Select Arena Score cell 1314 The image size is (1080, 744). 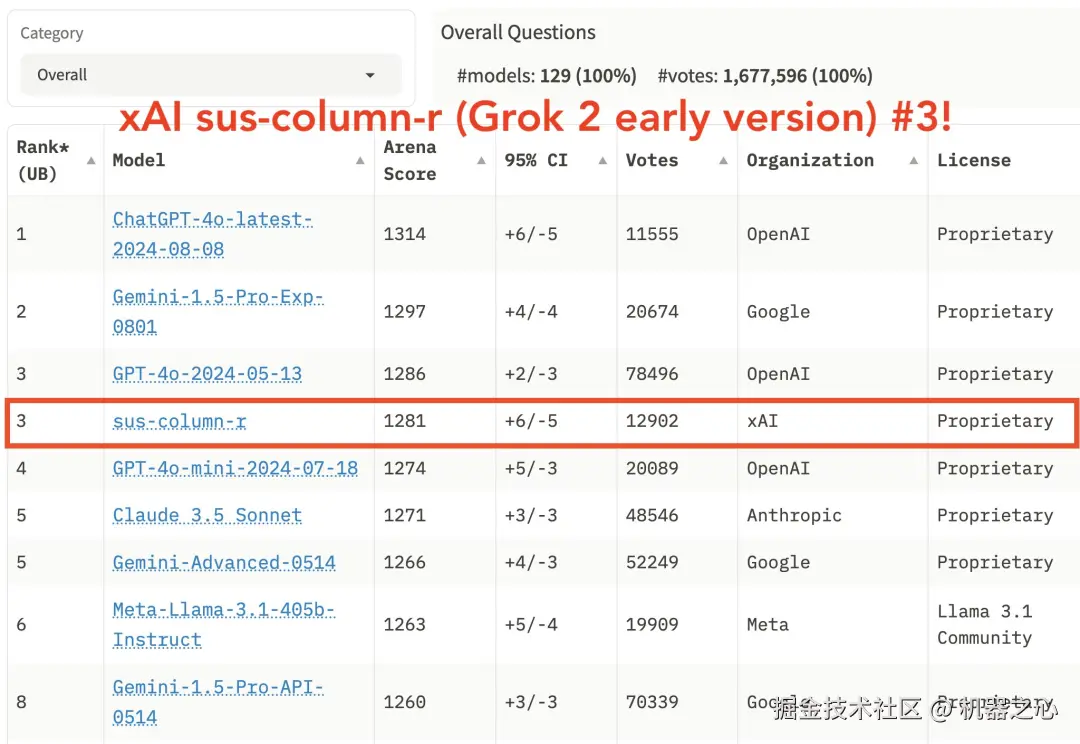pyautogui.click(x=404, y=234)
